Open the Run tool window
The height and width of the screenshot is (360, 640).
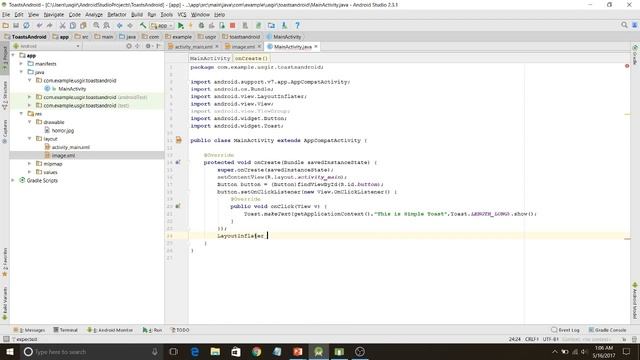(x=152, y=330)
